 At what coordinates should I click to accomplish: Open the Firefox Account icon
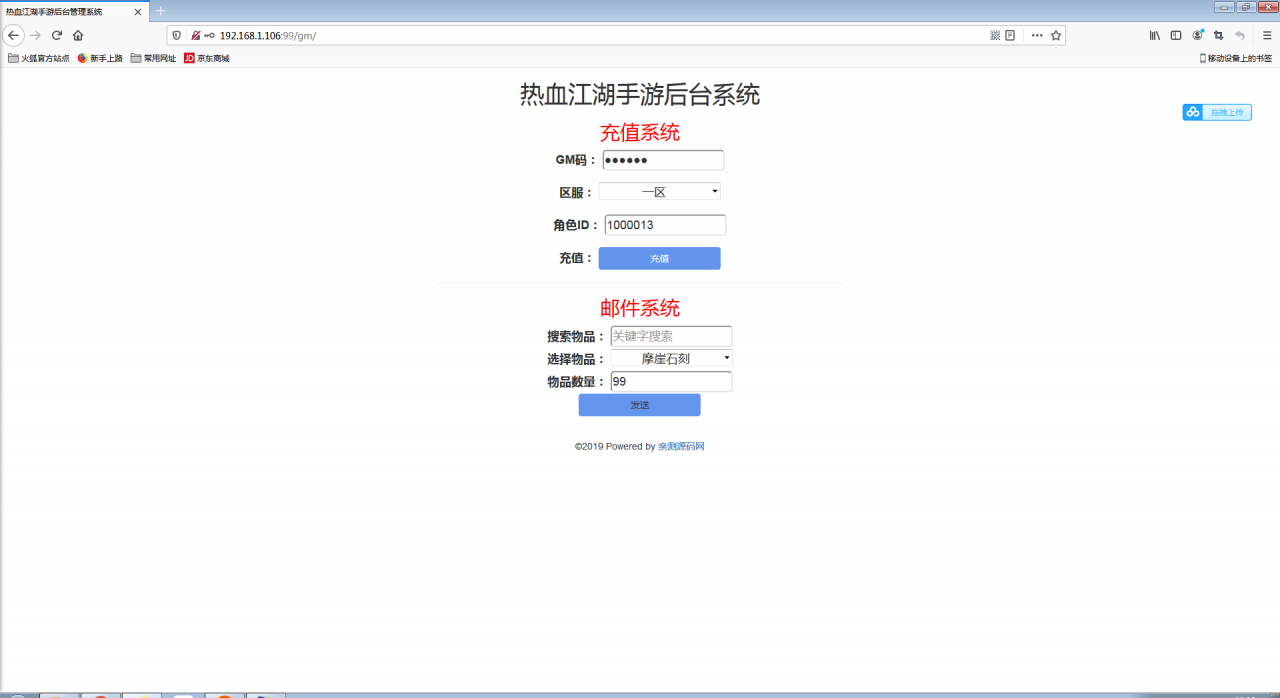(x=1197, y=35)
